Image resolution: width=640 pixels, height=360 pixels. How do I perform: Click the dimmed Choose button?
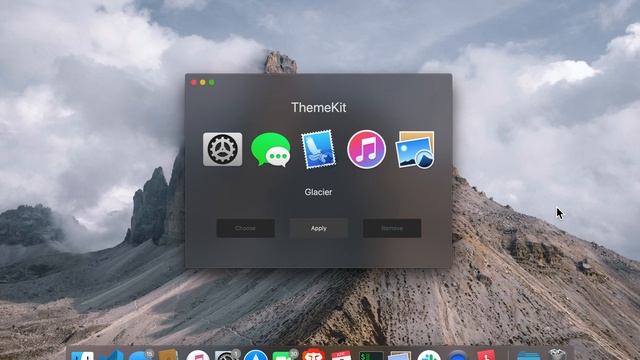click(245, 228)
